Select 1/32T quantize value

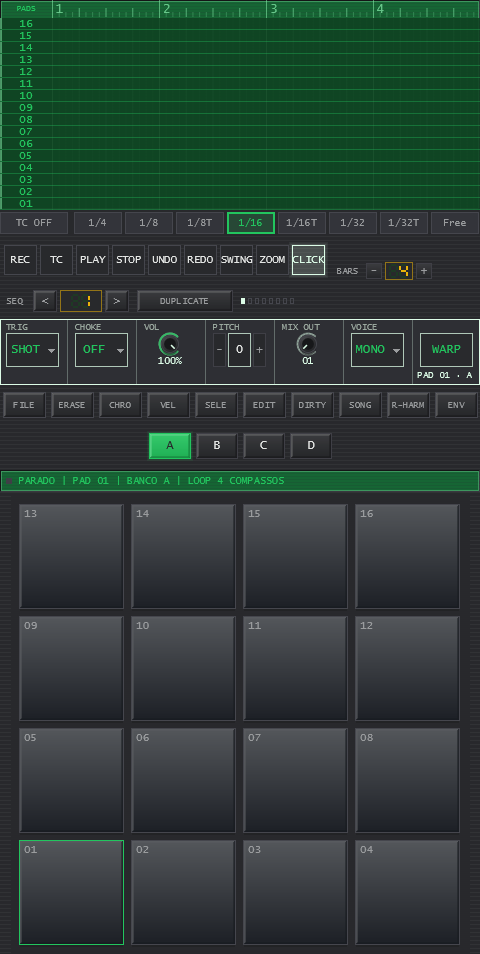(404, 223)
